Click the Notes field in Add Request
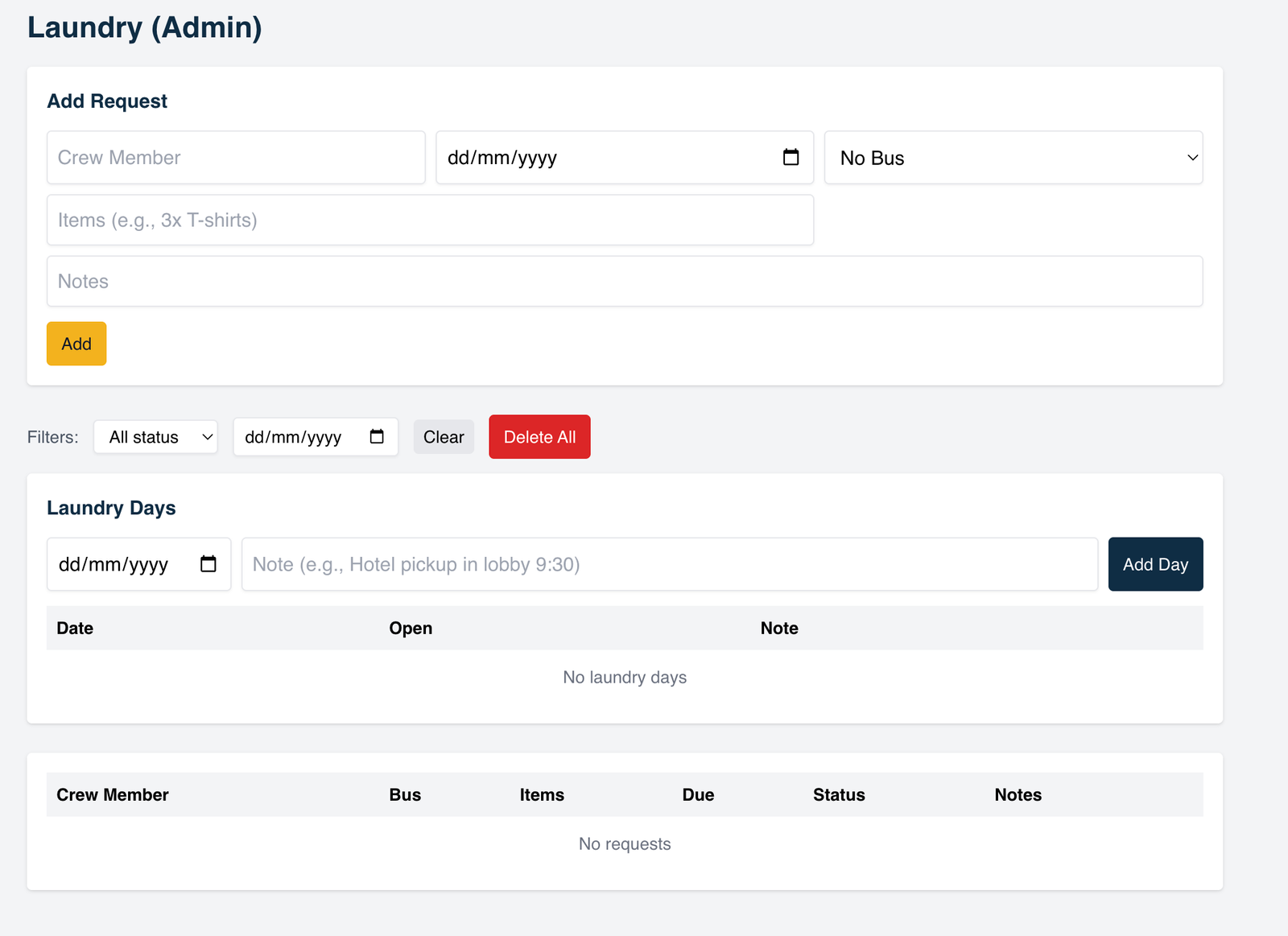The width and height of the screenshot is (1288, 936). [624, 282]
